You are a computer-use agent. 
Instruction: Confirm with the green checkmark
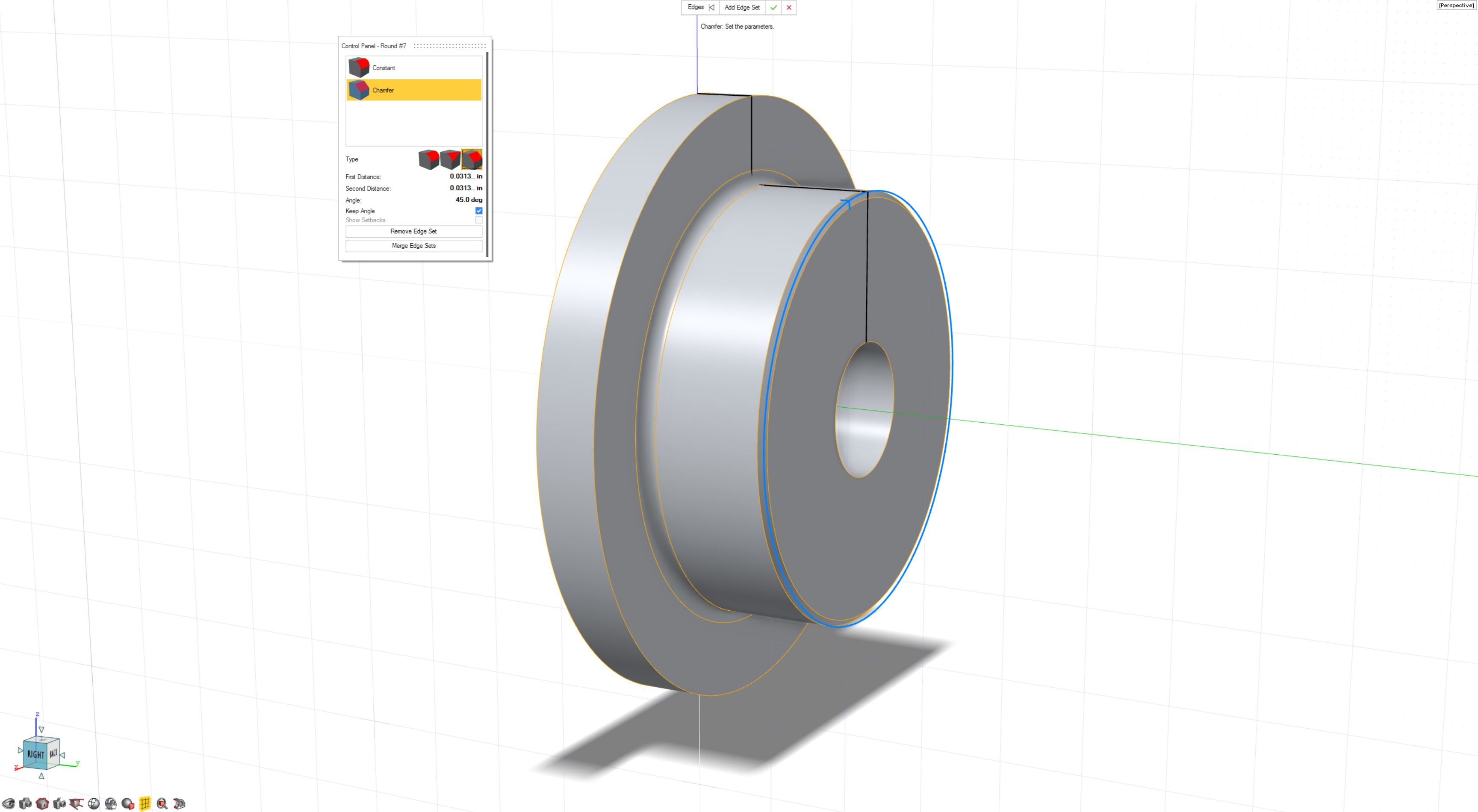(x=773, y=7)
